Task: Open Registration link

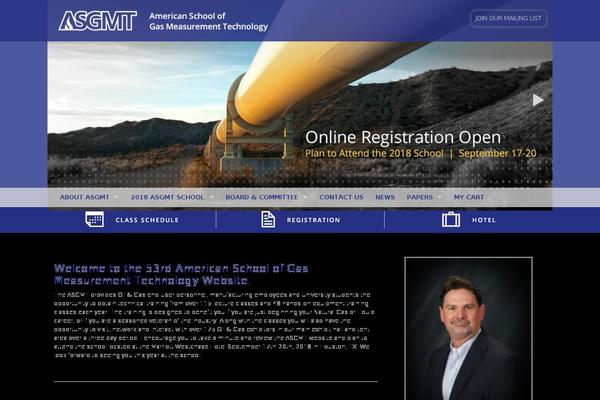Action: click(313, 220)
